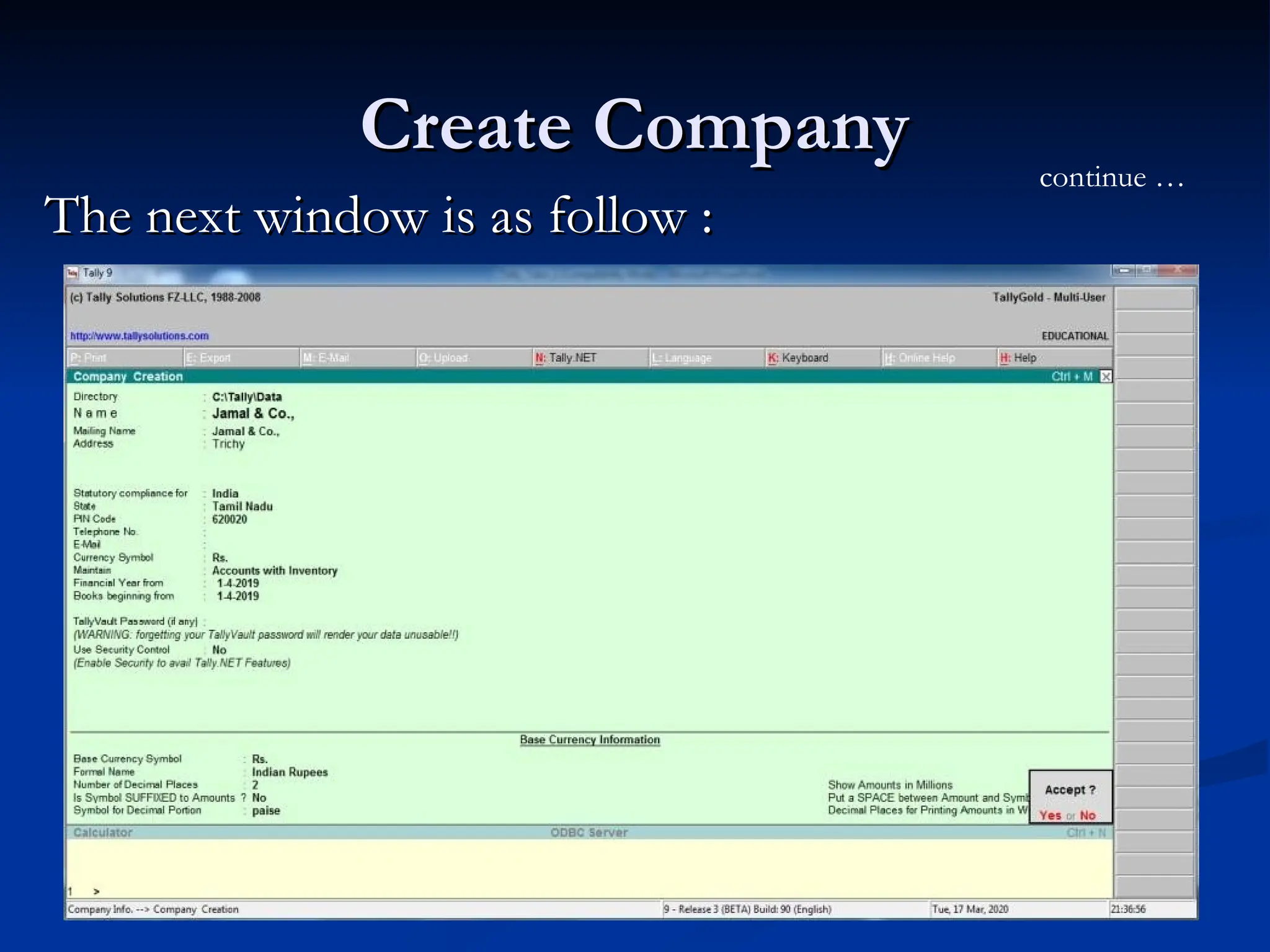Open the K: Keyboard menu button
The width and height of the screenshot is (1270, 952).
pos(824,358)
